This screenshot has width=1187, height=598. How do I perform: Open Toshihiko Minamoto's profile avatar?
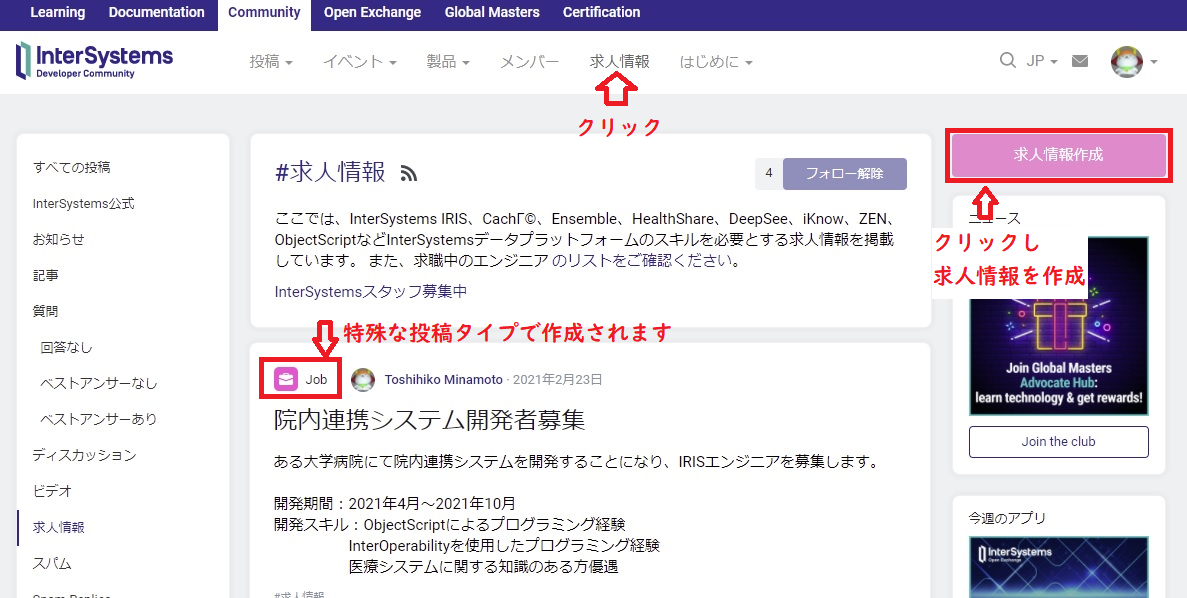[x=363, y=379]
